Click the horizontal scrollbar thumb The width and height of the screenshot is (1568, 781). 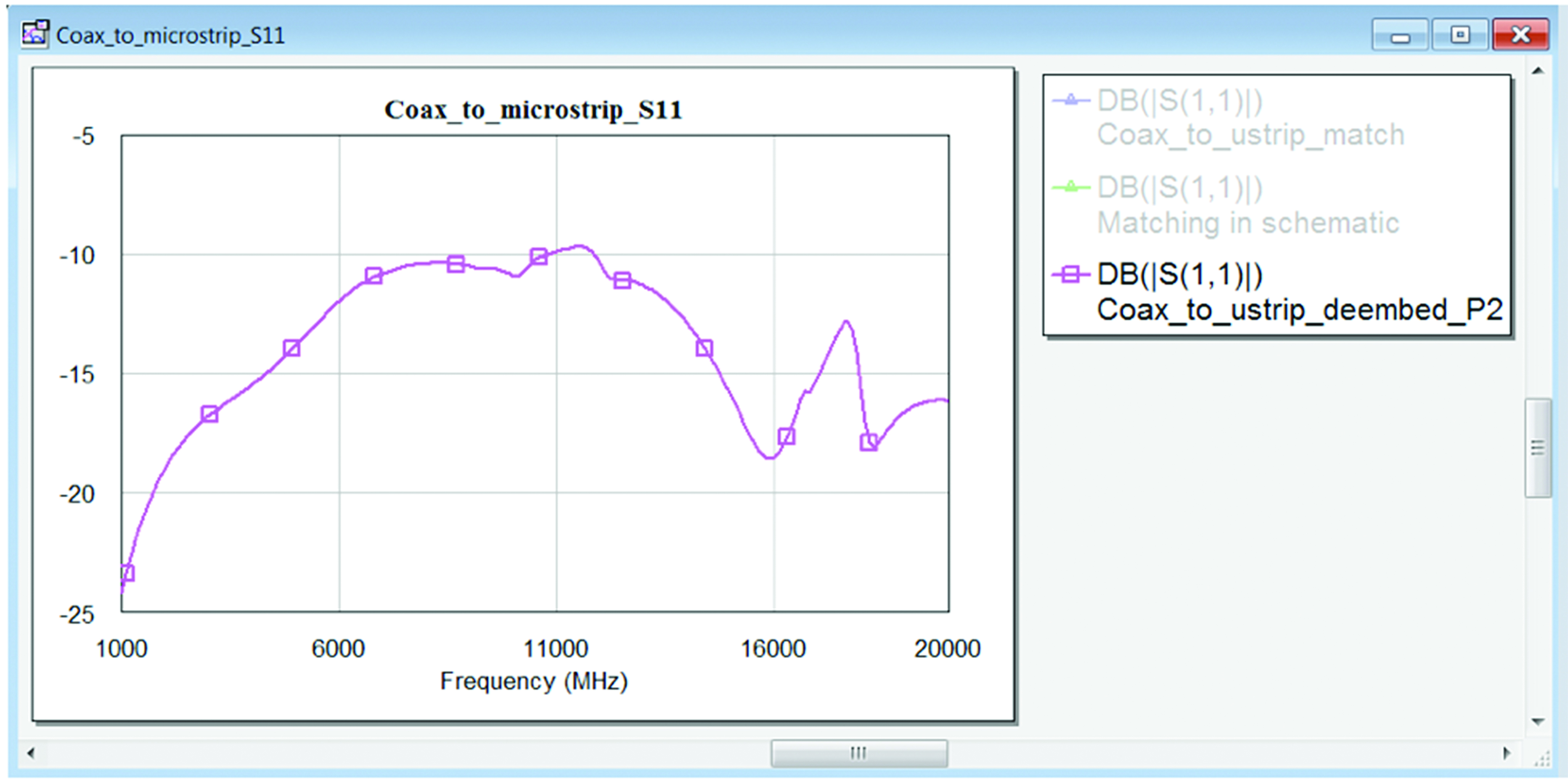click(x=858, y=754)
